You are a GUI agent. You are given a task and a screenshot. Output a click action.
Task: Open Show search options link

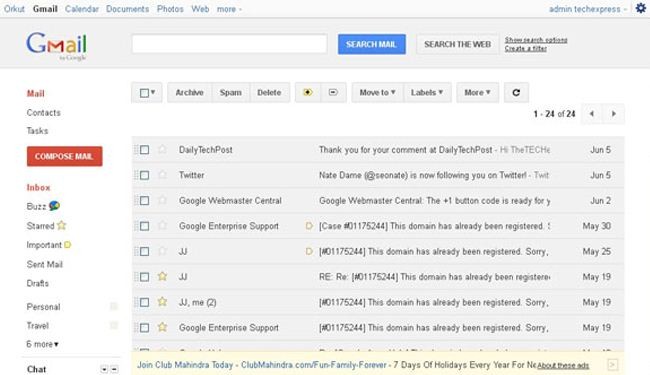[x=536, y=40]
